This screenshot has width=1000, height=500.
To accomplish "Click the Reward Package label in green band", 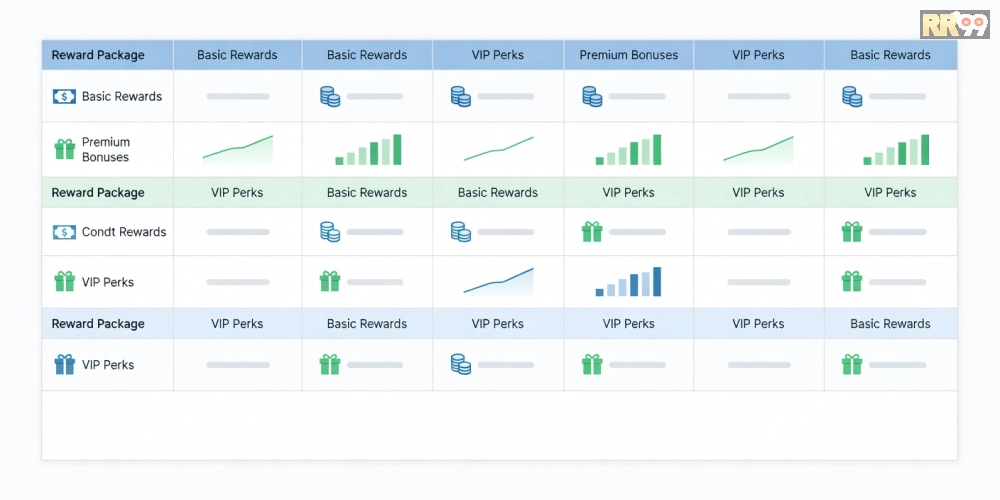I will click(98, 193).
